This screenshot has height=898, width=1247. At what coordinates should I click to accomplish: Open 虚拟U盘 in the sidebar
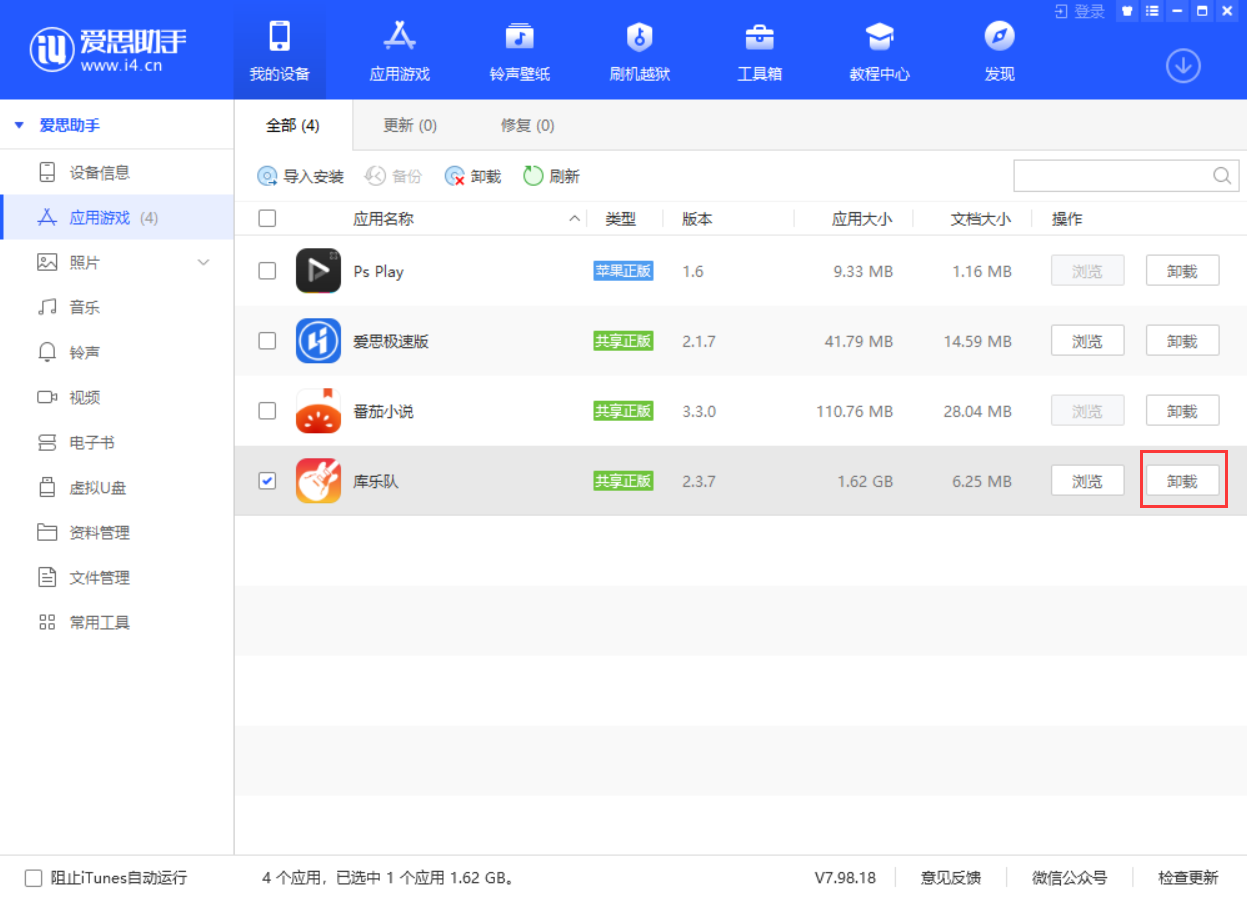(x=103, y=487)
